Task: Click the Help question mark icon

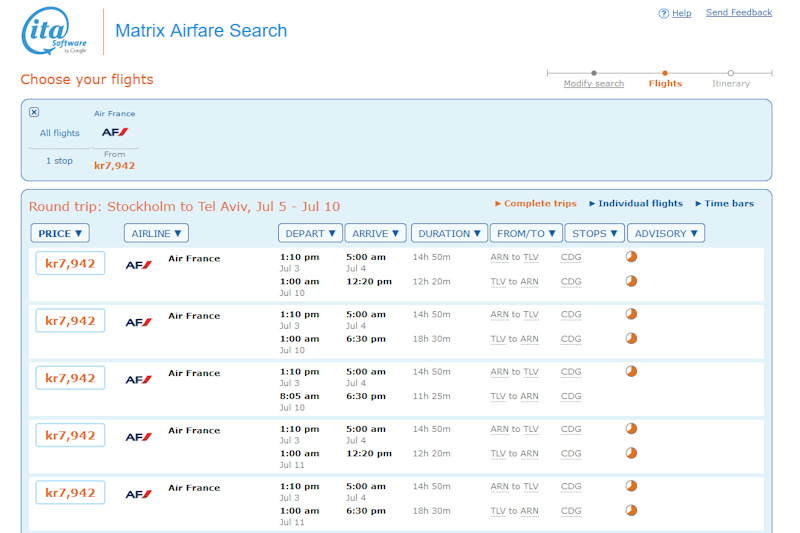Action: point(663,14)
